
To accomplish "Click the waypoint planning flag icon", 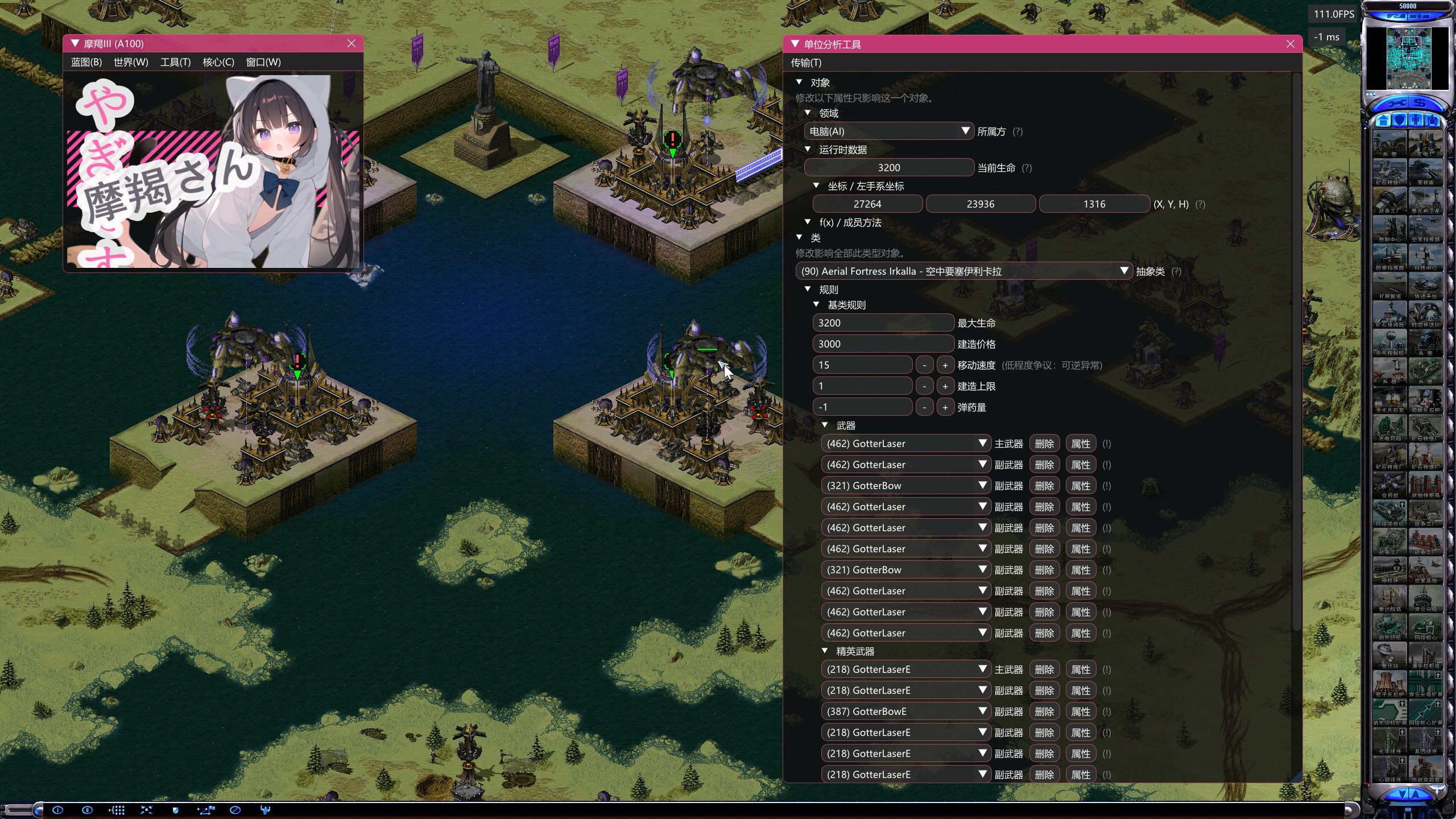I will coord(206,810).
